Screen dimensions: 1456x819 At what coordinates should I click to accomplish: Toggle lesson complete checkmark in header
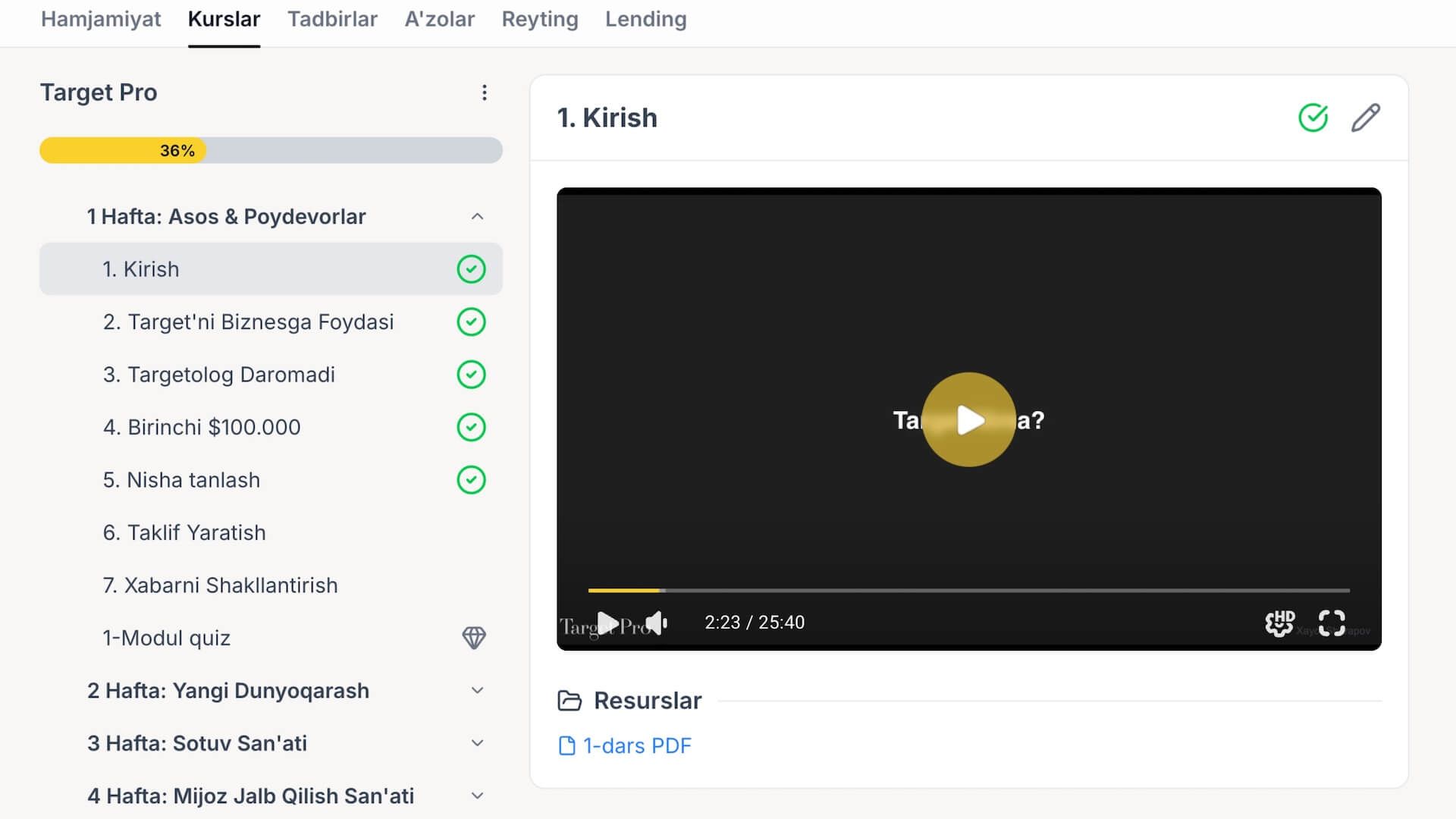[1313, 118]
